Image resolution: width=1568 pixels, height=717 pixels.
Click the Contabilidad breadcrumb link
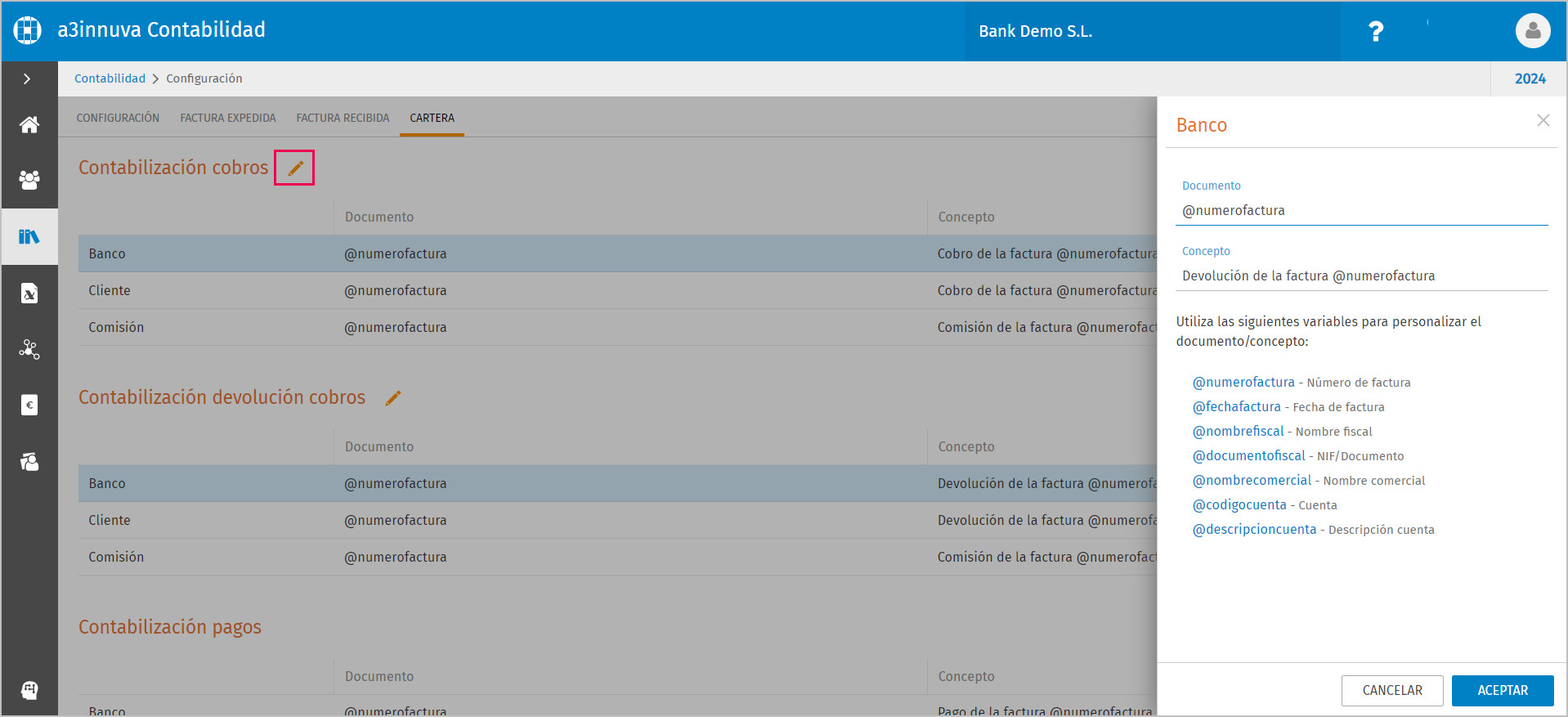(110, 78)
